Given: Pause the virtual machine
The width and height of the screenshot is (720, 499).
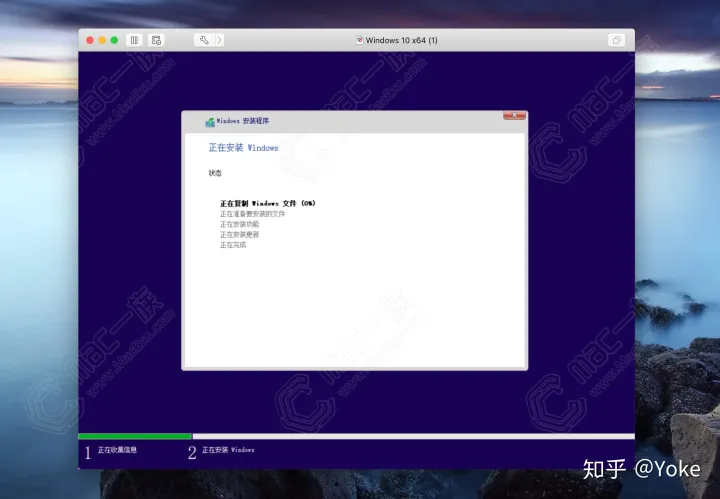Looking at the screenshot, I should (134, 40).
